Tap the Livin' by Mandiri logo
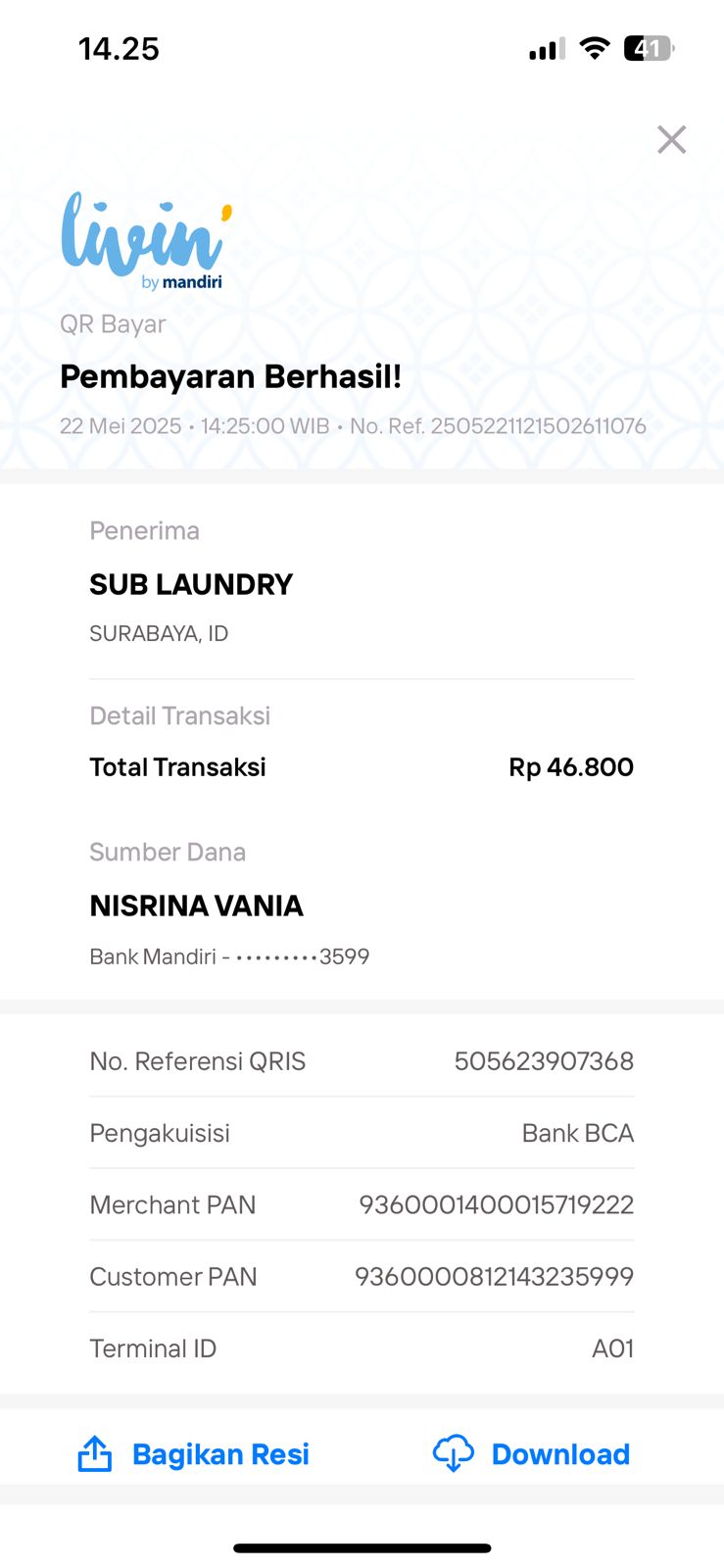 pyautogui.click(x=146, y=241)
